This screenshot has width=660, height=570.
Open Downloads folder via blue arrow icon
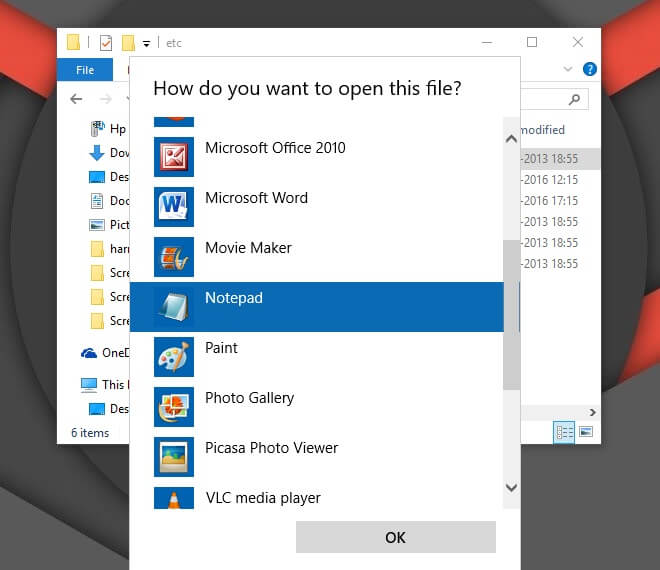pos(97,153)
